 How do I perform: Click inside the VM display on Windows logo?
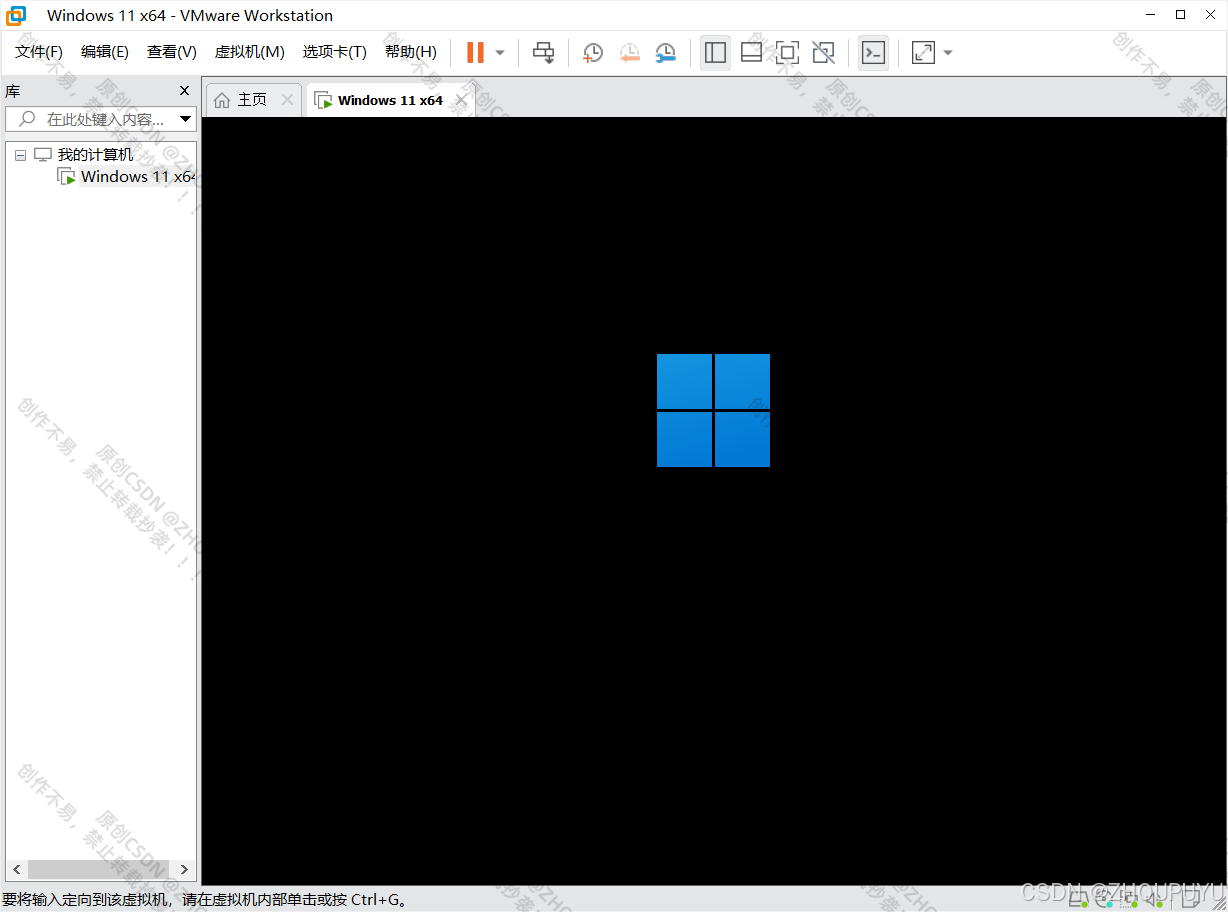tap(713, 410)
